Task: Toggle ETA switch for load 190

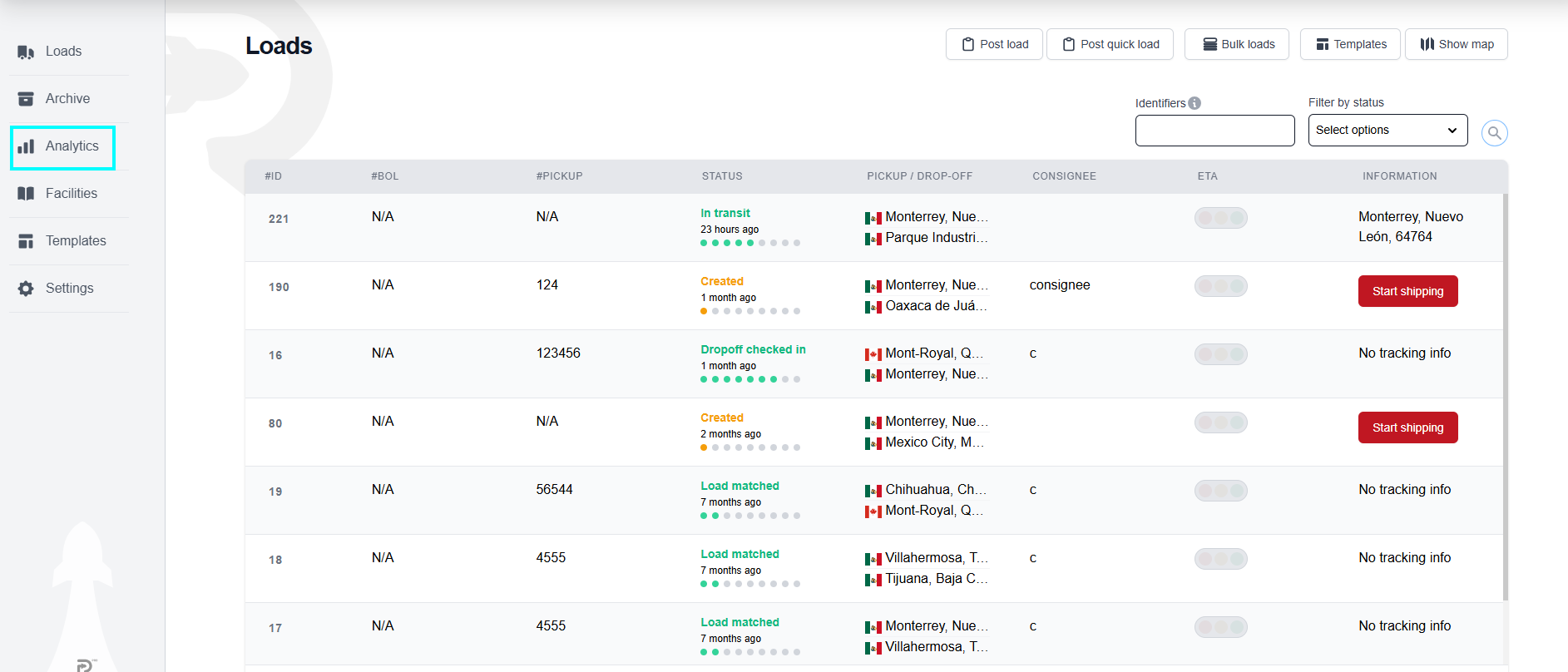Action: pyautogui.click(x=1220, y=286)
